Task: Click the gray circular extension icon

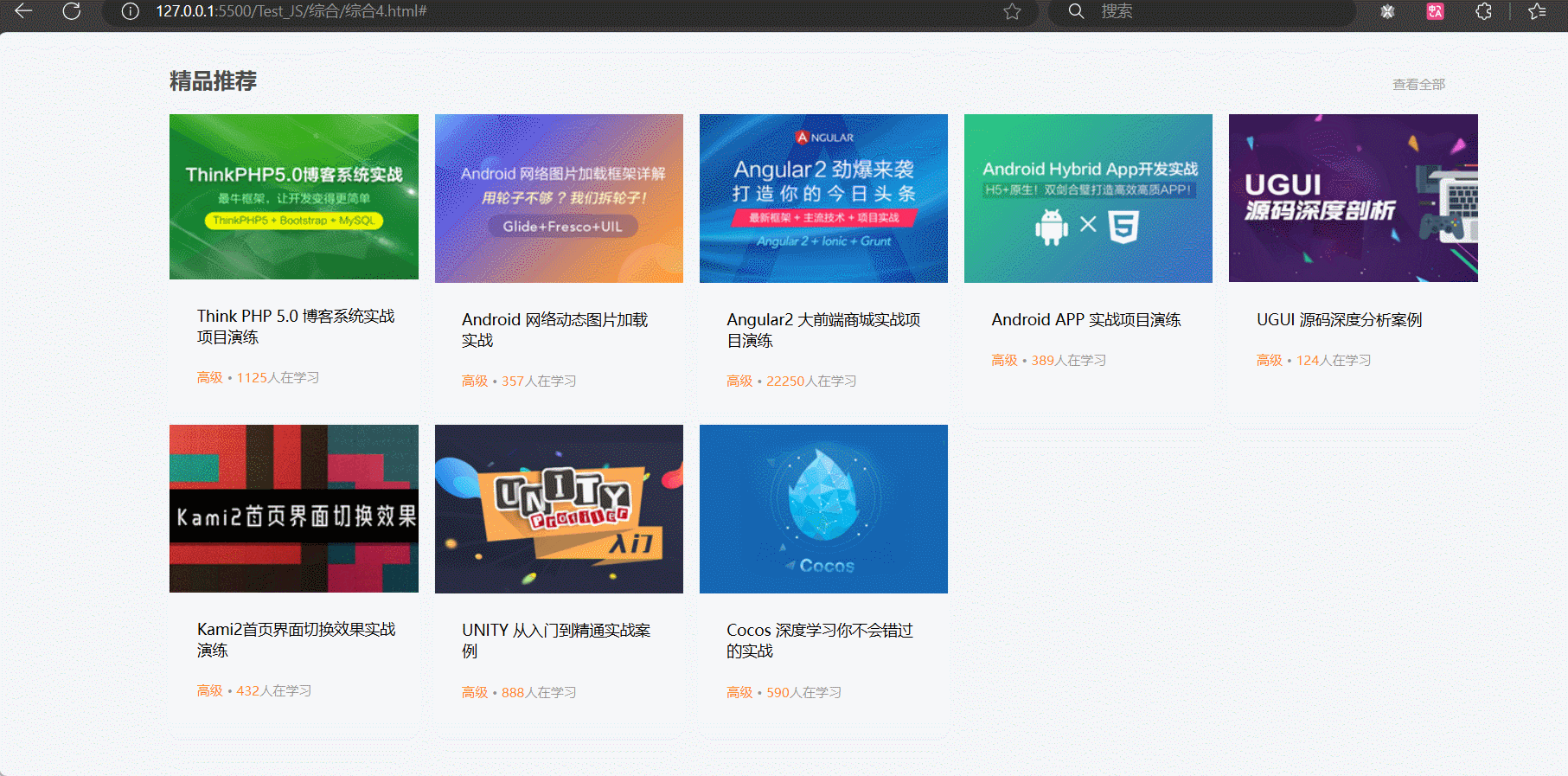Action: tap(1387, 11)
